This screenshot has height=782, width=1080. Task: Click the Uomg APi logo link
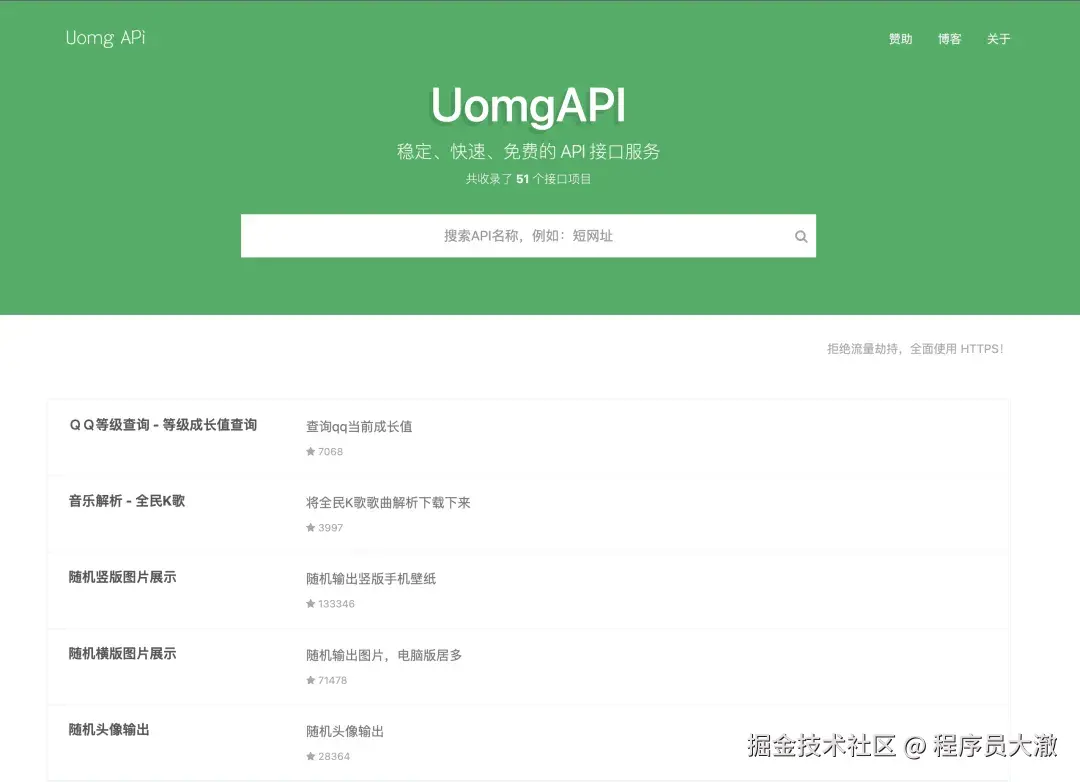[x=105, y=38]
